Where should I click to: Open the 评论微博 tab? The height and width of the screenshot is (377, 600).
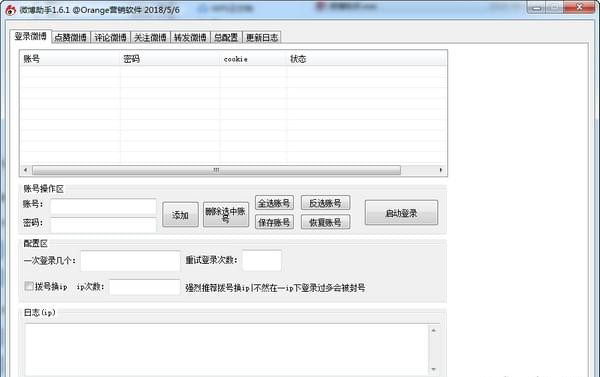[x=110, y=38]
